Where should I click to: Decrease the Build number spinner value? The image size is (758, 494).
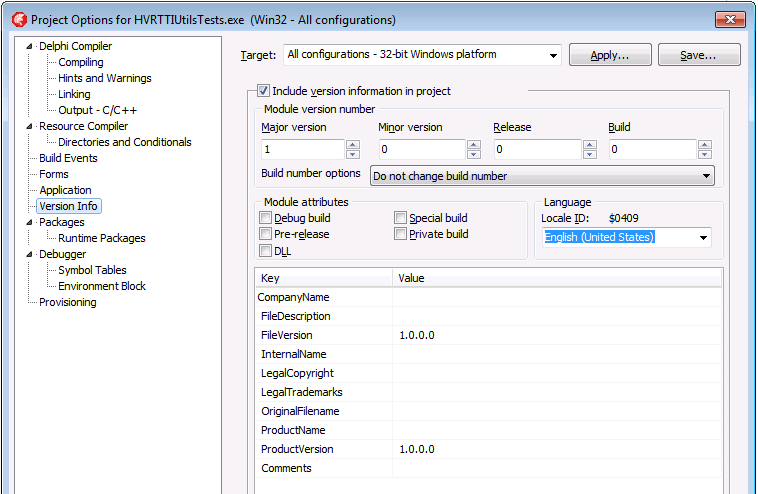tap(704, 154)
